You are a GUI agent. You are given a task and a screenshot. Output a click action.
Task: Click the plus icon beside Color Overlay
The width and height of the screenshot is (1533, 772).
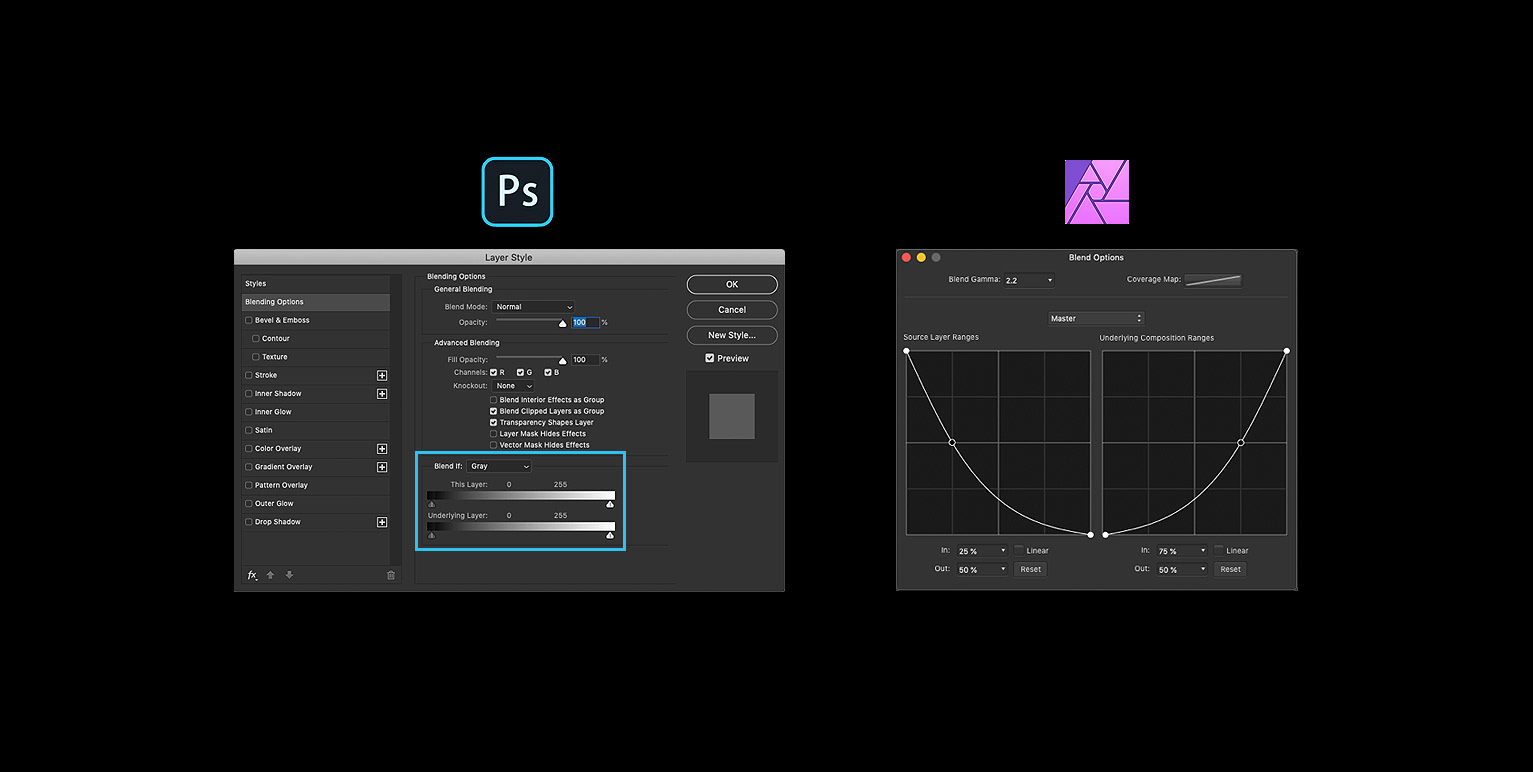pos(382,449)
